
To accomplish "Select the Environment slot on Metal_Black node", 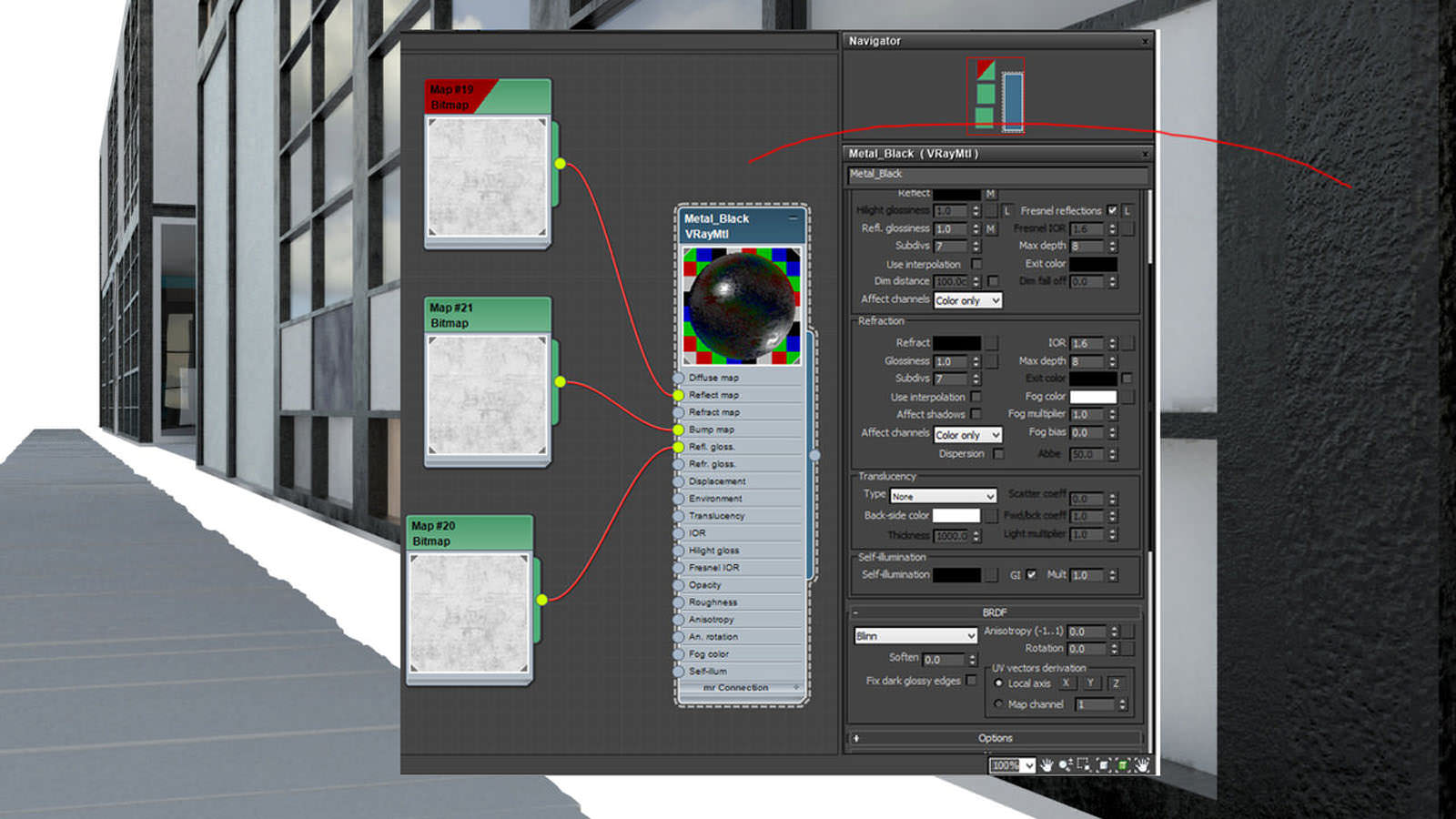I will (x=742, y=499).
